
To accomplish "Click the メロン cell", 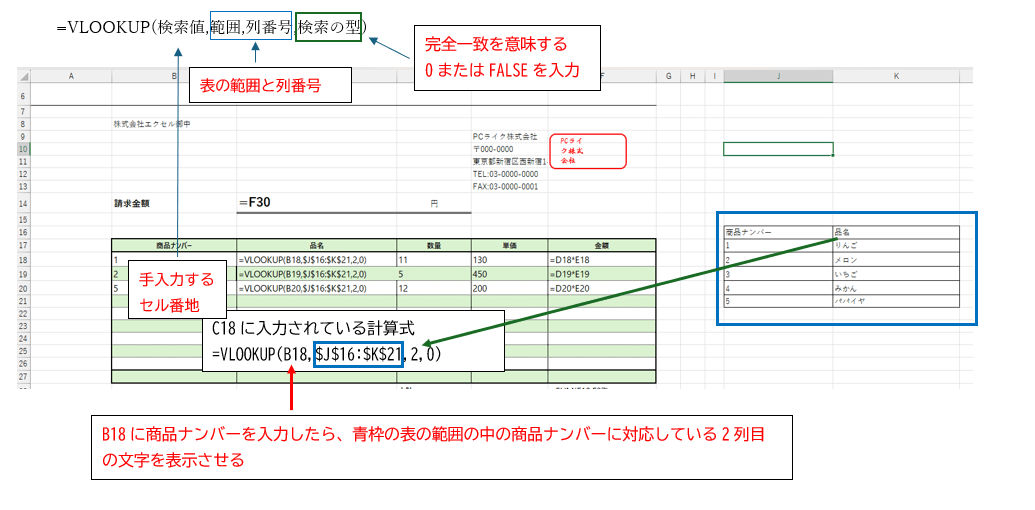I will click(896, 259).
